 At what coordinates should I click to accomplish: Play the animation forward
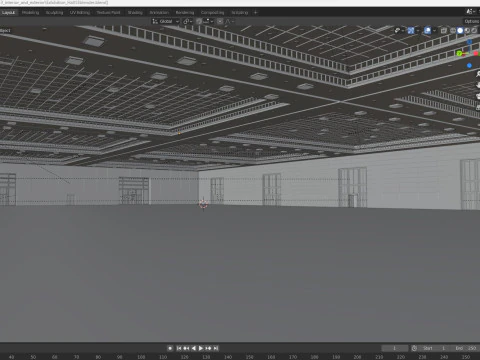point(201,348)
